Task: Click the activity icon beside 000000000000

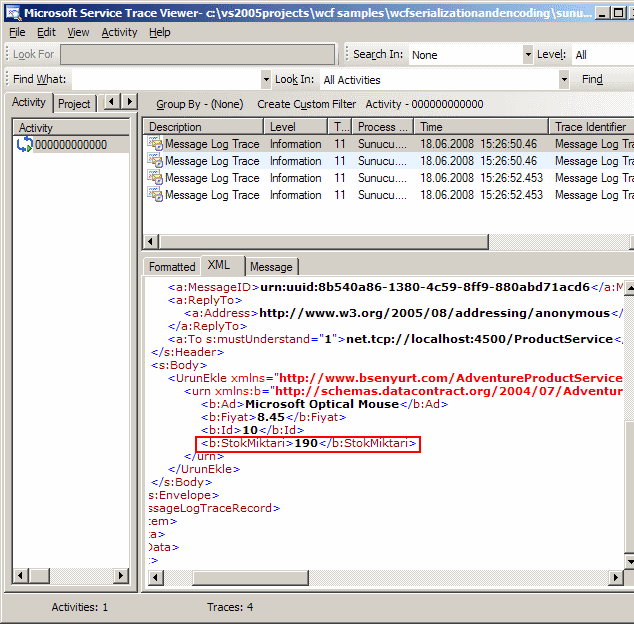Action: [x=25, y=145]
